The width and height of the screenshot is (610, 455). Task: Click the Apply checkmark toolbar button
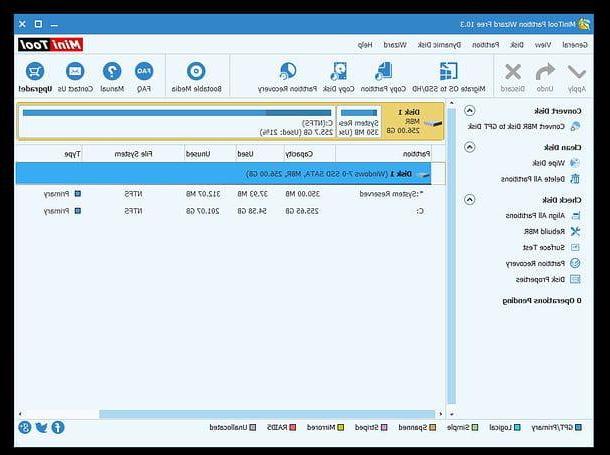point(576,77)
